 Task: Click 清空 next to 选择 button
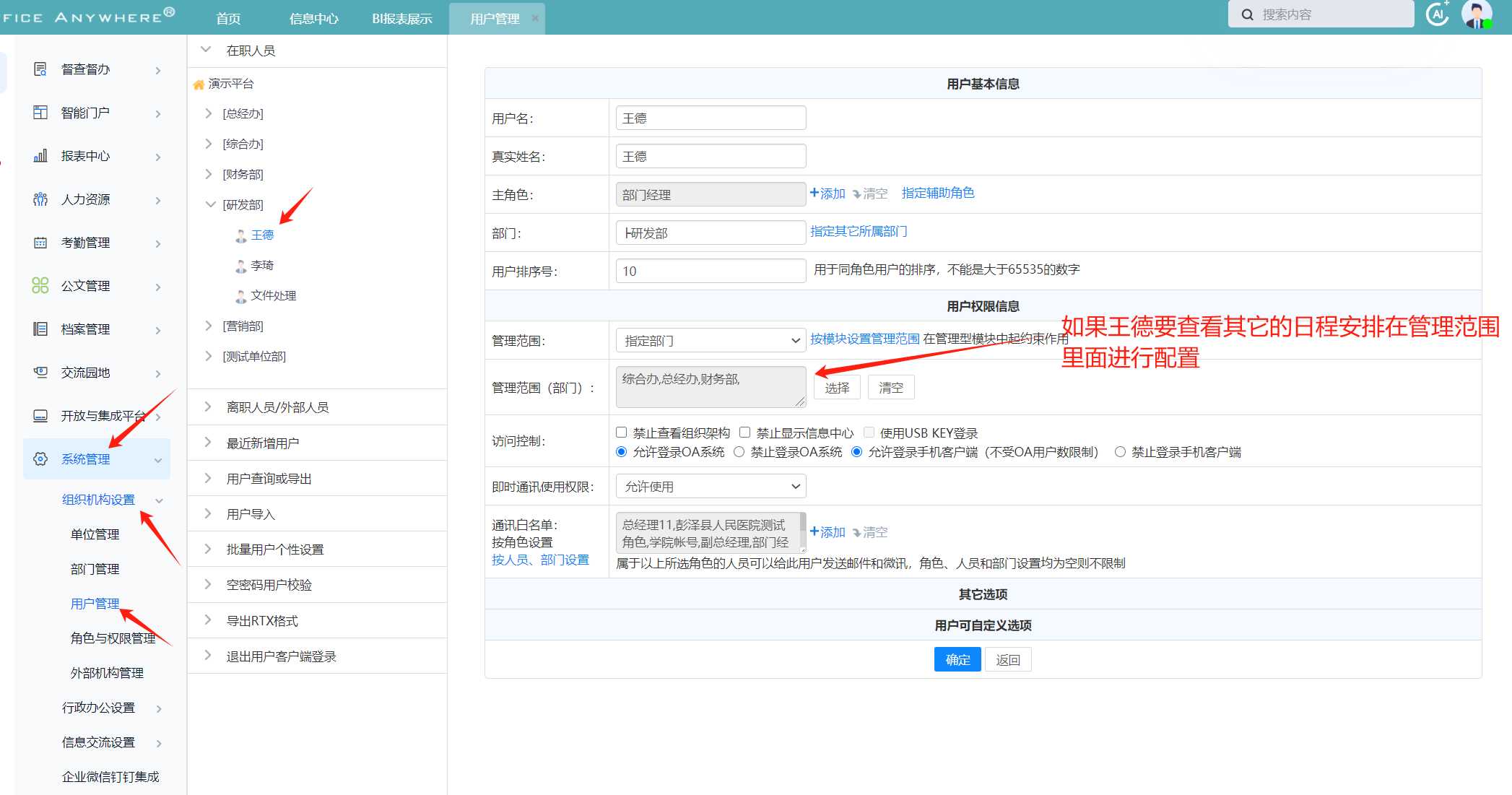[891, 387]
